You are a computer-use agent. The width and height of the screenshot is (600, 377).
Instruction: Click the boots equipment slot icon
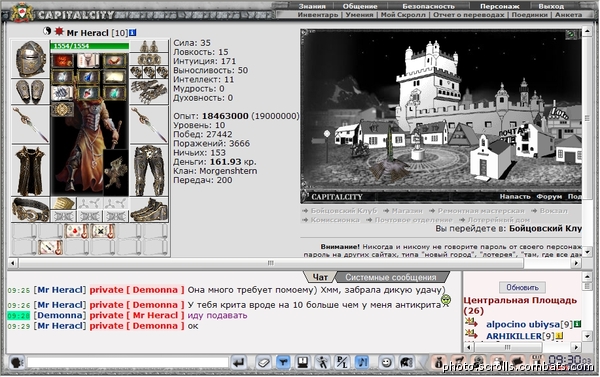(149, 210)
